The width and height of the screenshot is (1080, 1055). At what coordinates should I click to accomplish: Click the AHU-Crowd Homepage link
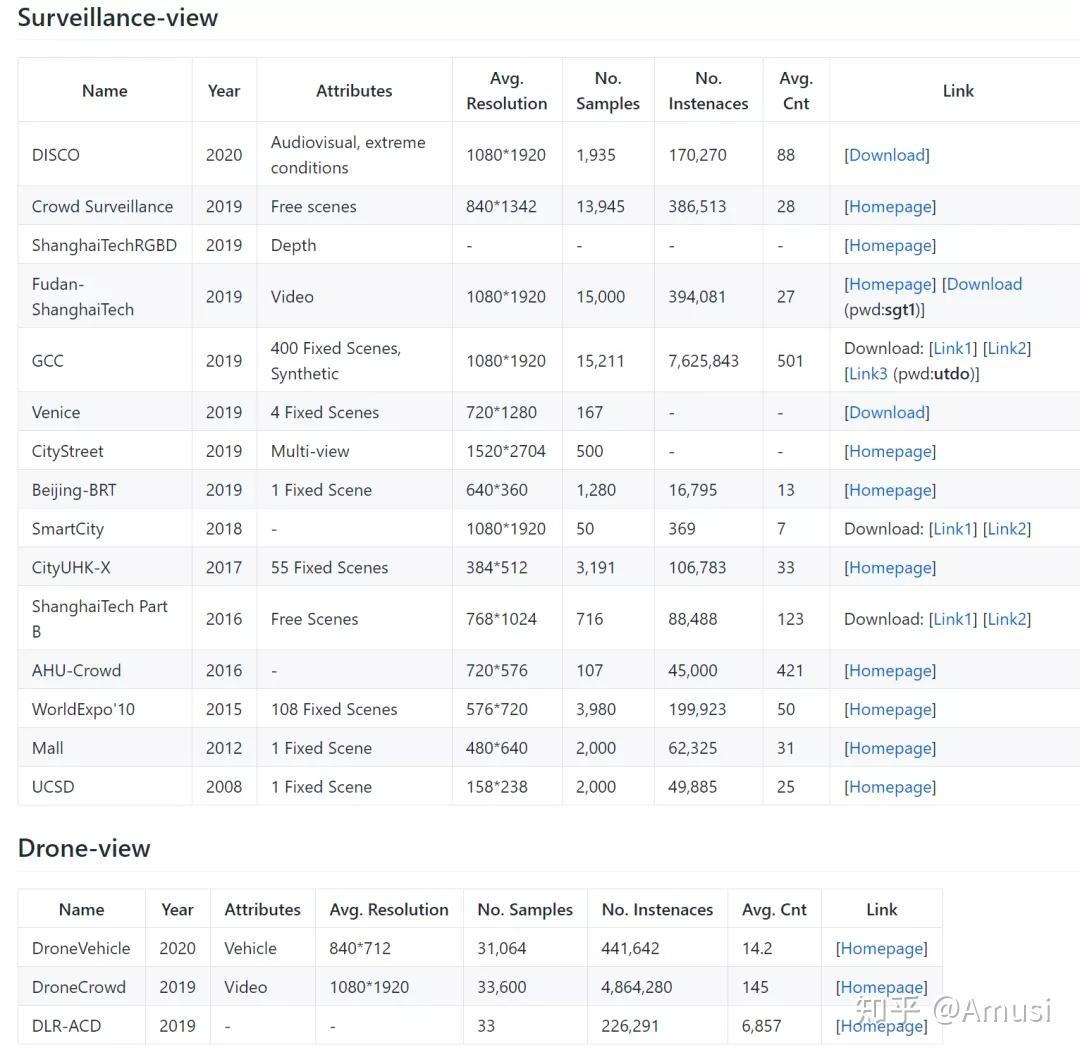tap(889, 670)
